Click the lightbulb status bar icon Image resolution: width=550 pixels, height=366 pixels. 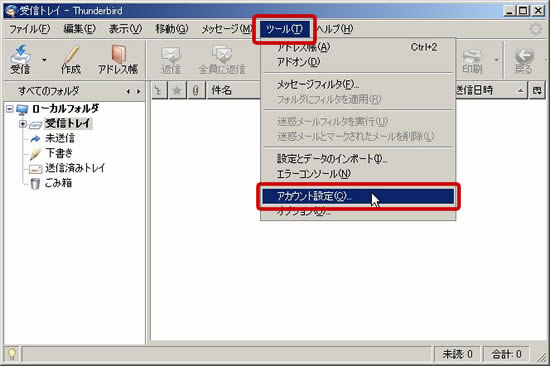12,354
